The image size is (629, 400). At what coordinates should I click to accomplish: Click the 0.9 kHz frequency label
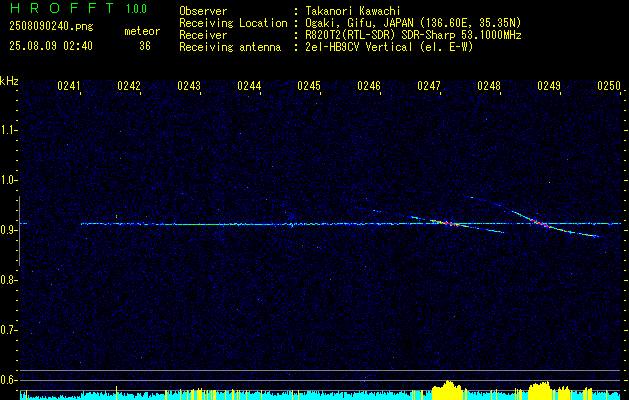[x=7, y=230]
